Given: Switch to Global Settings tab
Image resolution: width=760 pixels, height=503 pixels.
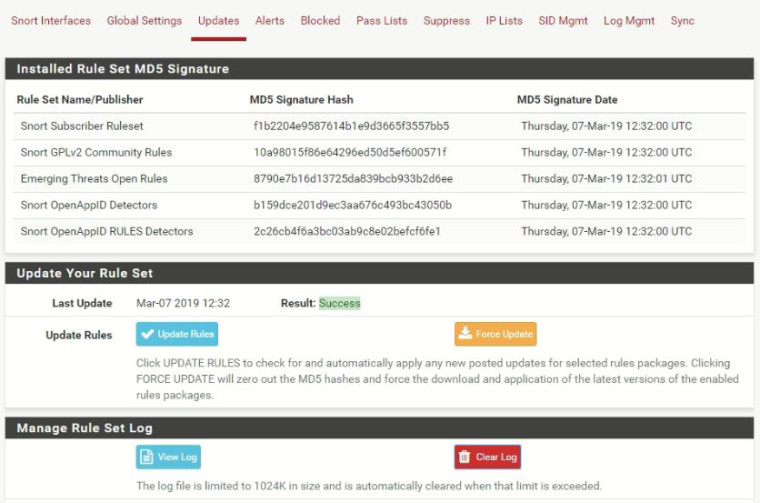Looking at the screenshot, I should pos(144,21).
